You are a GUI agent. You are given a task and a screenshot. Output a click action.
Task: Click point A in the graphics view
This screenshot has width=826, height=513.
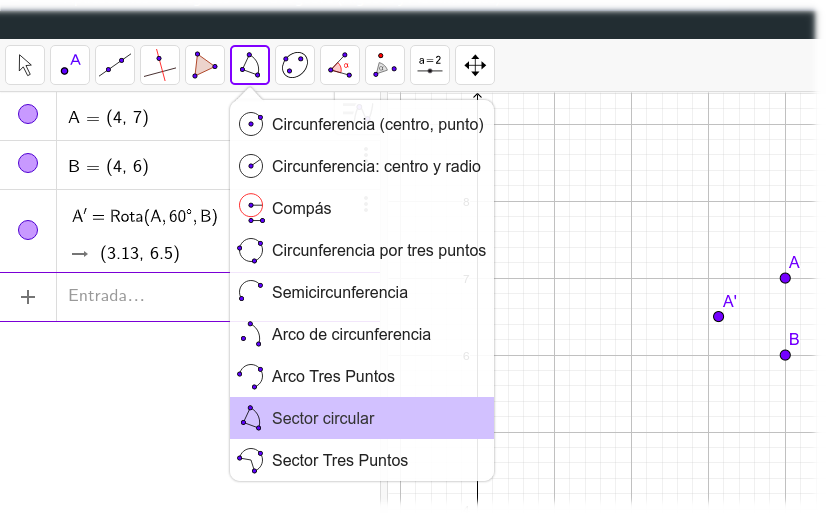click(x=785, y=278)
